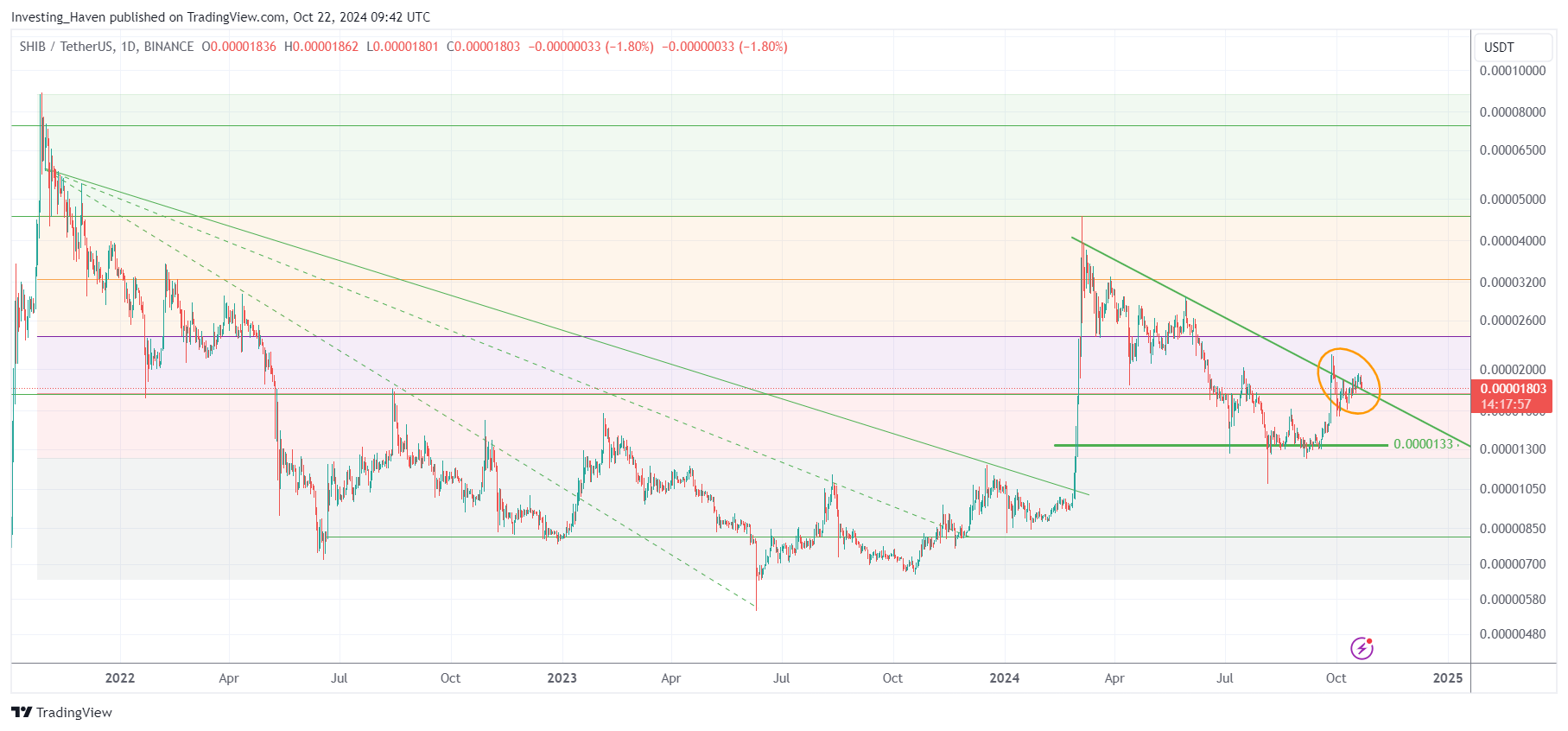This screenshot has height=731, width=1568.
Task: Click the Investing_Haven published header text
Action: click(x=220, y=17)
